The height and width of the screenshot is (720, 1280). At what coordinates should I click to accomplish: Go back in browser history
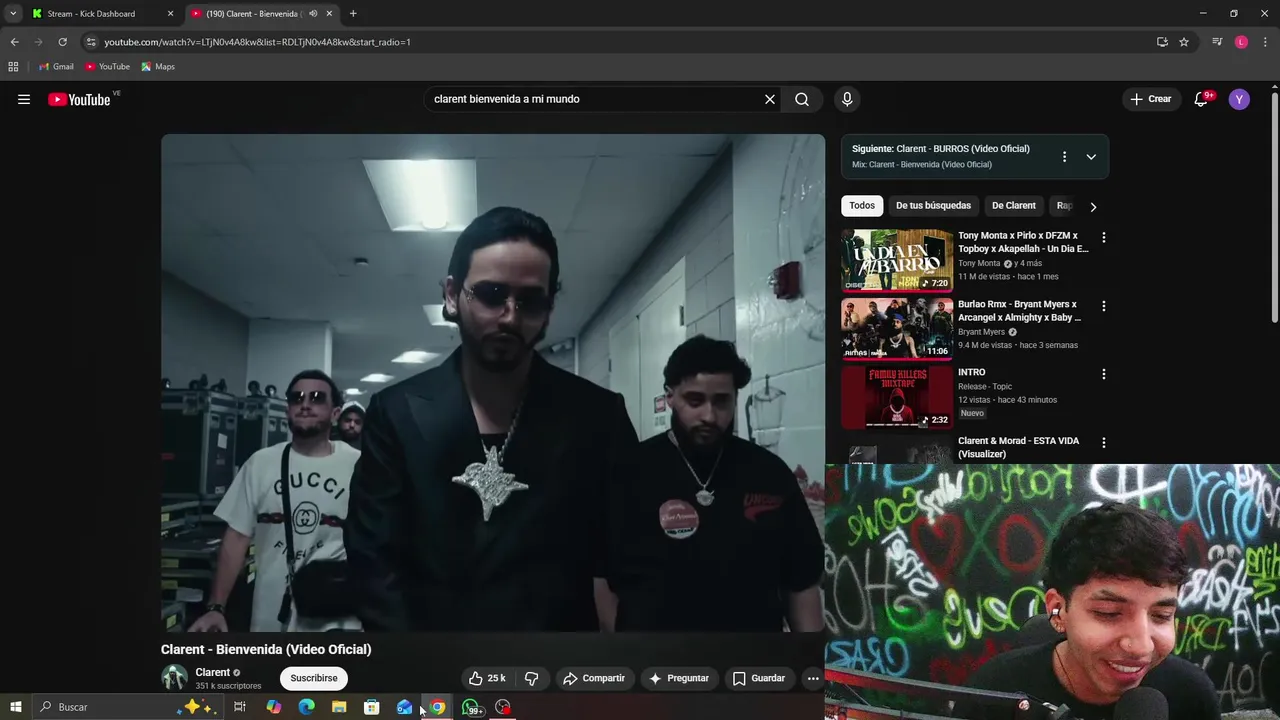click(x=14, y=42)
